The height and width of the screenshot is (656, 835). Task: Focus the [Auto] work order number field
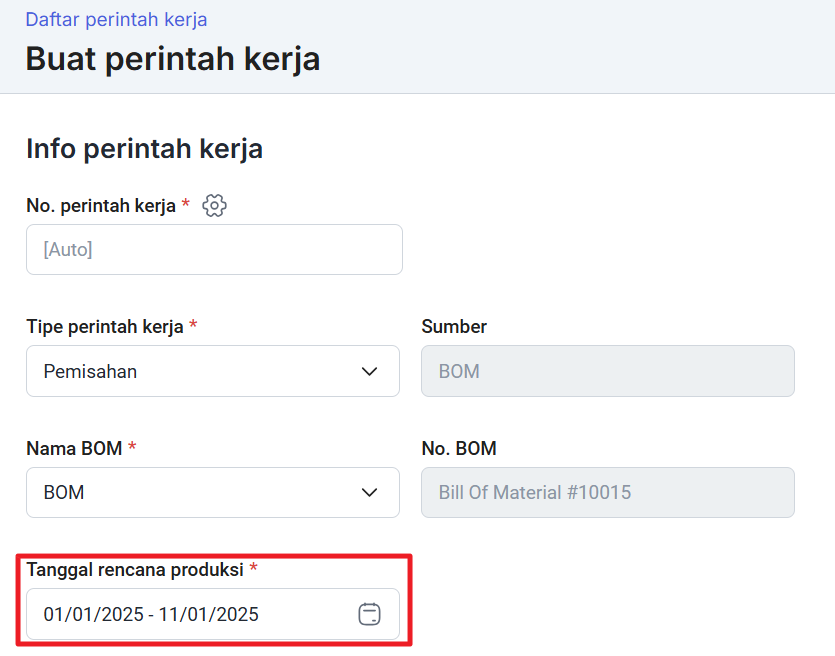point(214,249)
